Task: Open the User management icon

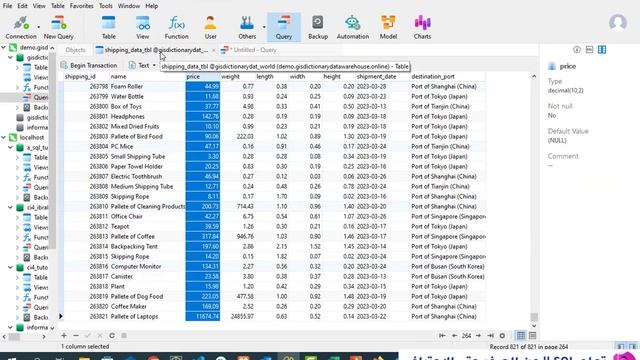Action: pyautogui.click(x=211, y=27)
